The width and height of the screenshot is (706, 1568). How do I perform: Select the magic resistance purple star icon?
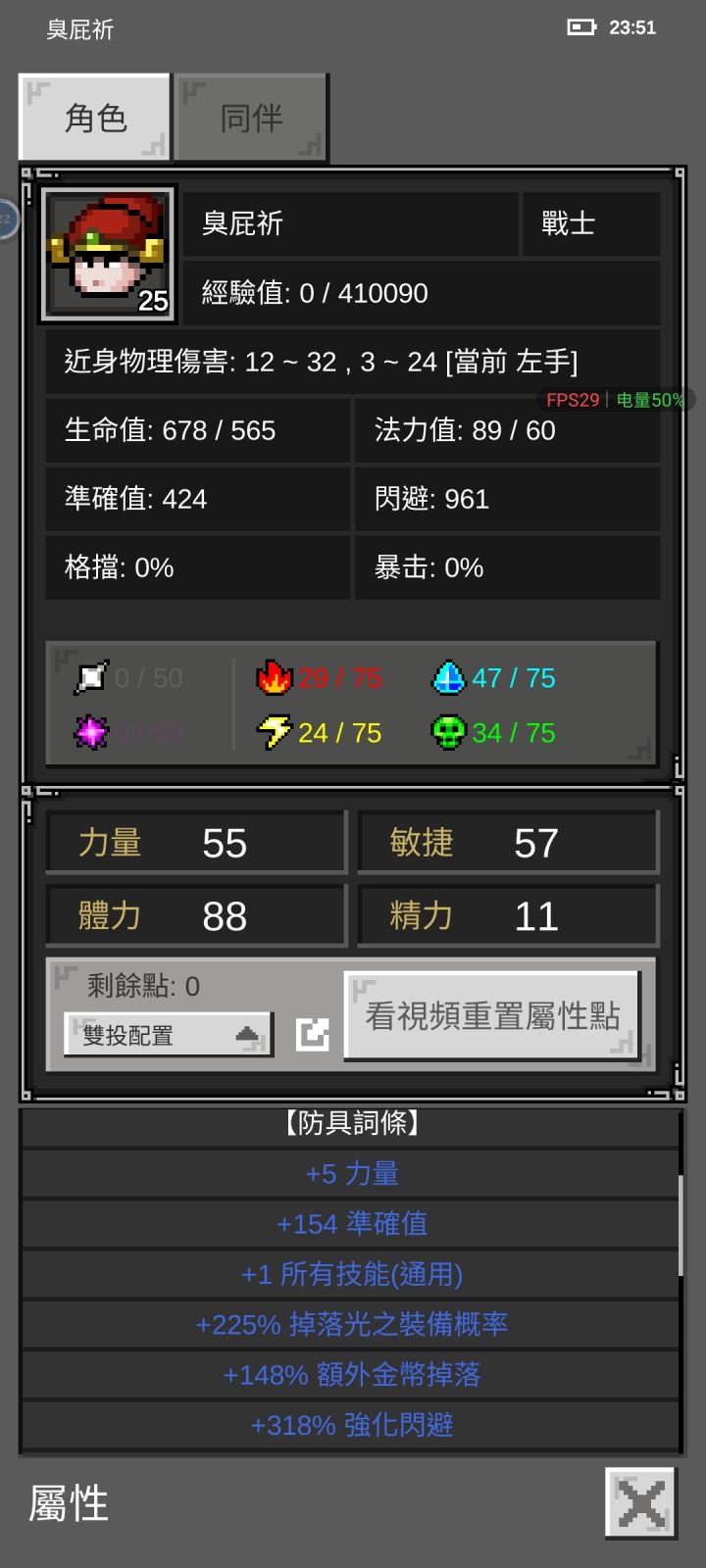91,732
